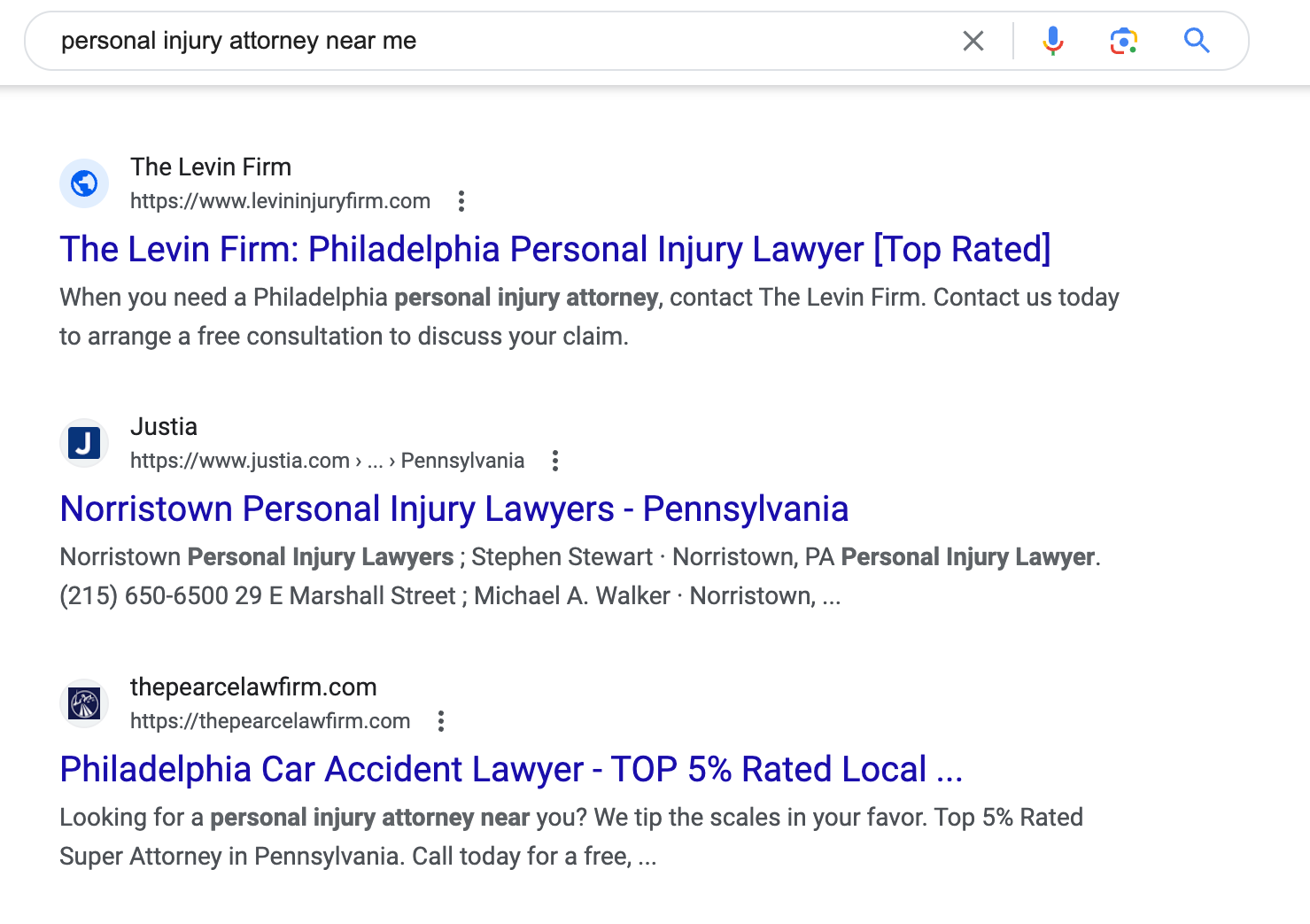Click the Justia J favicon

point(84,443)
